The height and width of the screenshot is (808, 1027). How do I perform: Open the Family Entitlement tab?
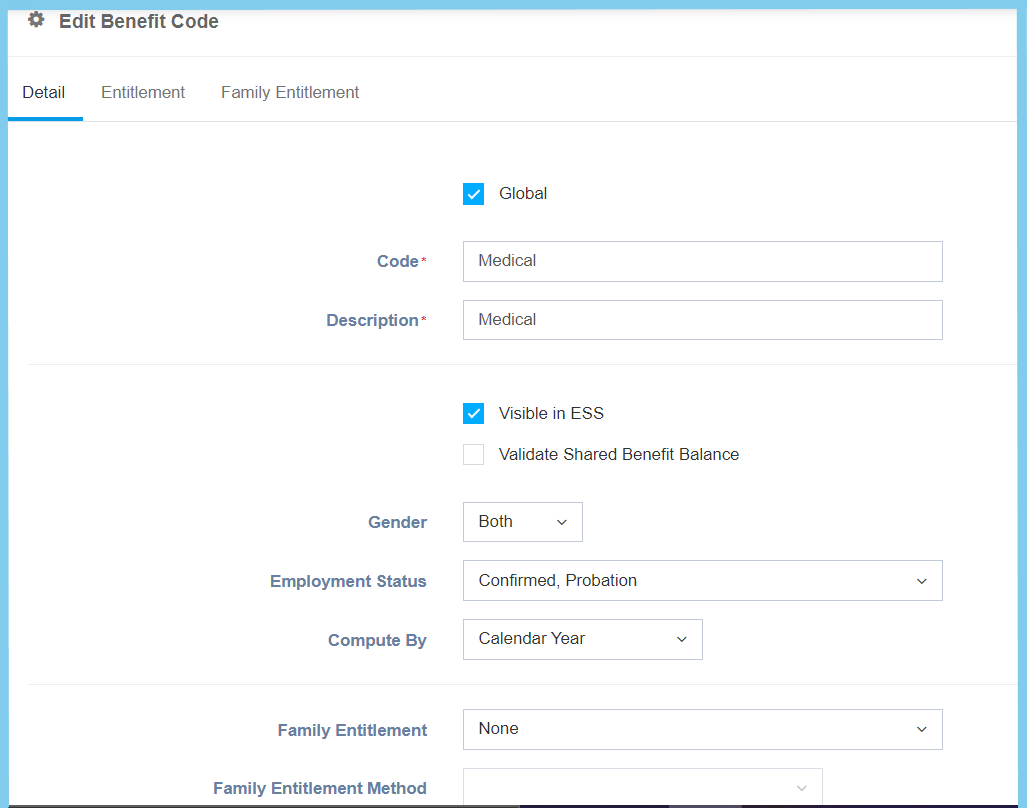290,92
